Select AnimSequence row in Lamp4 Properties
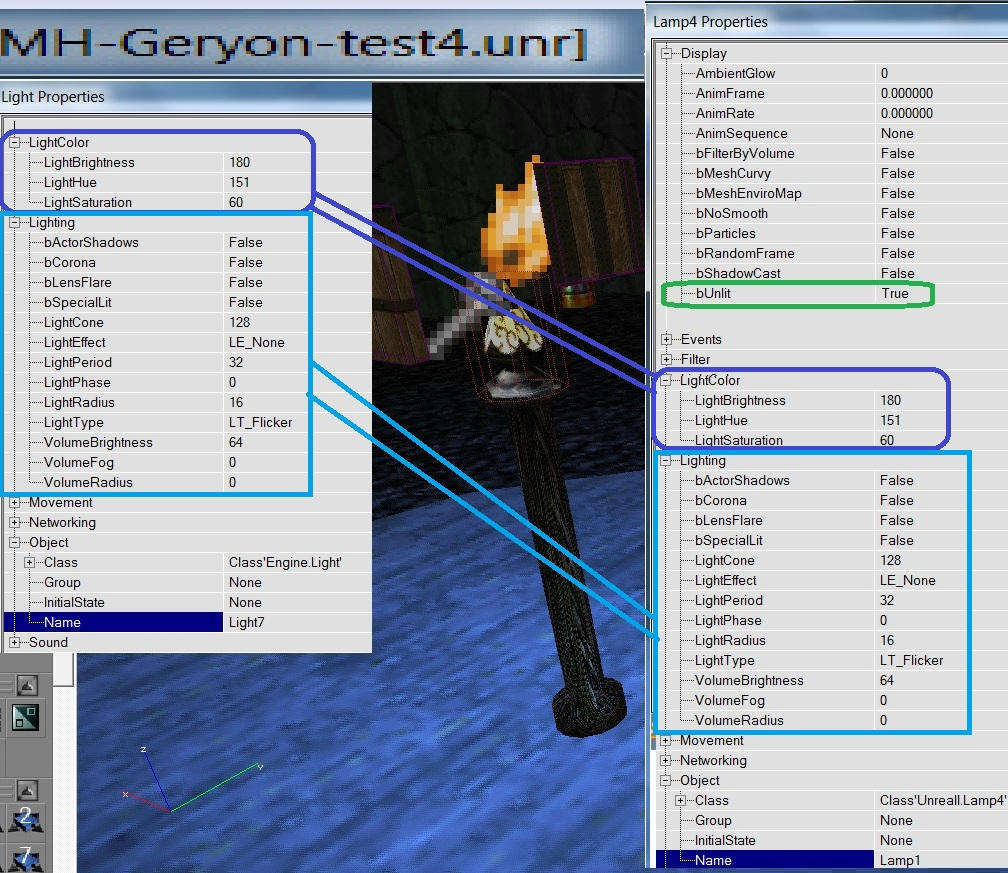Viewport: 1008px width, 873px height. click(x=836, y=134)
